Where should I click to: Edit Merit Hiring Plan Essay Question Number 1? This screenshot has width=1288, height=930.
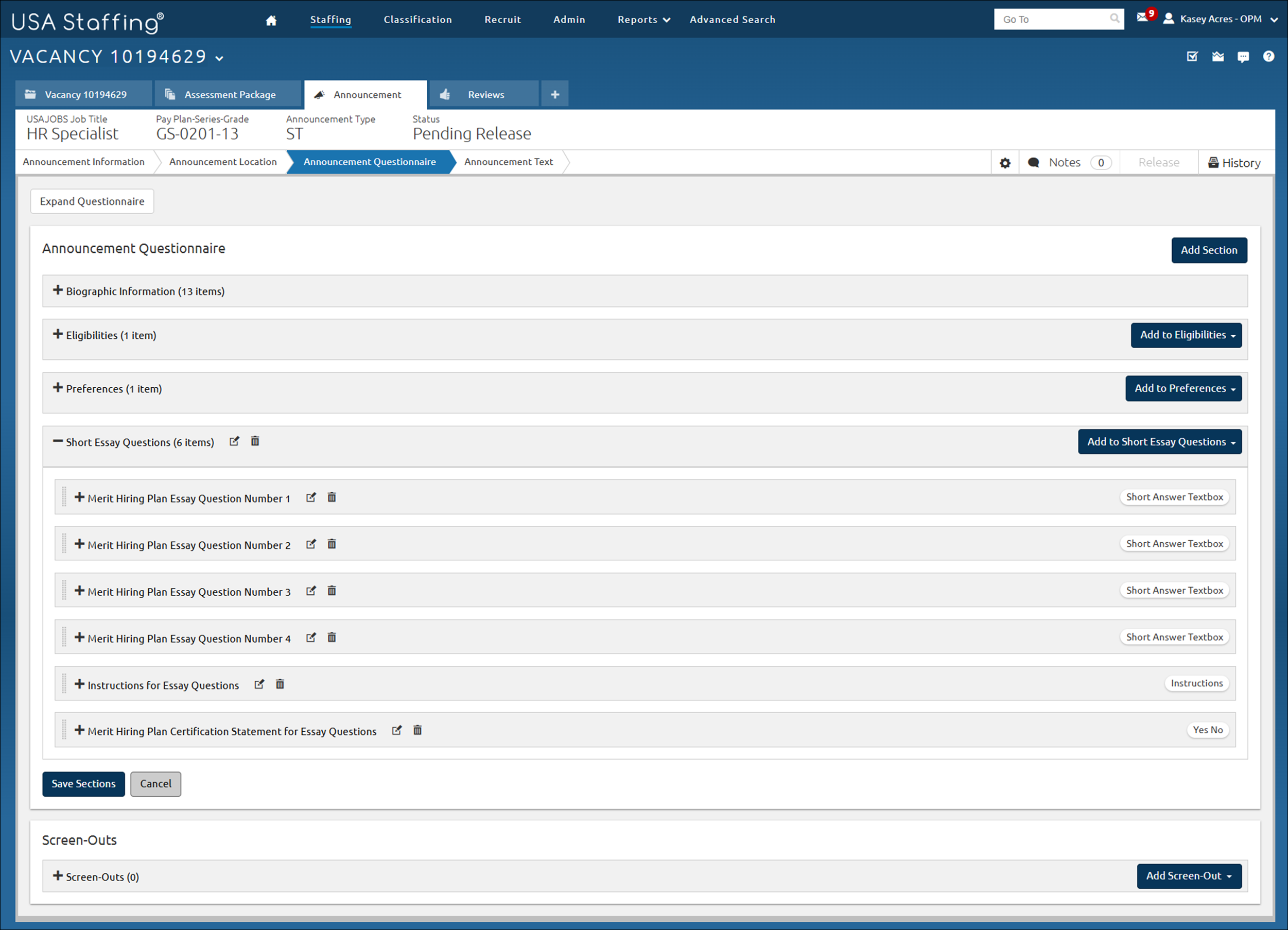tap(310, 497)
